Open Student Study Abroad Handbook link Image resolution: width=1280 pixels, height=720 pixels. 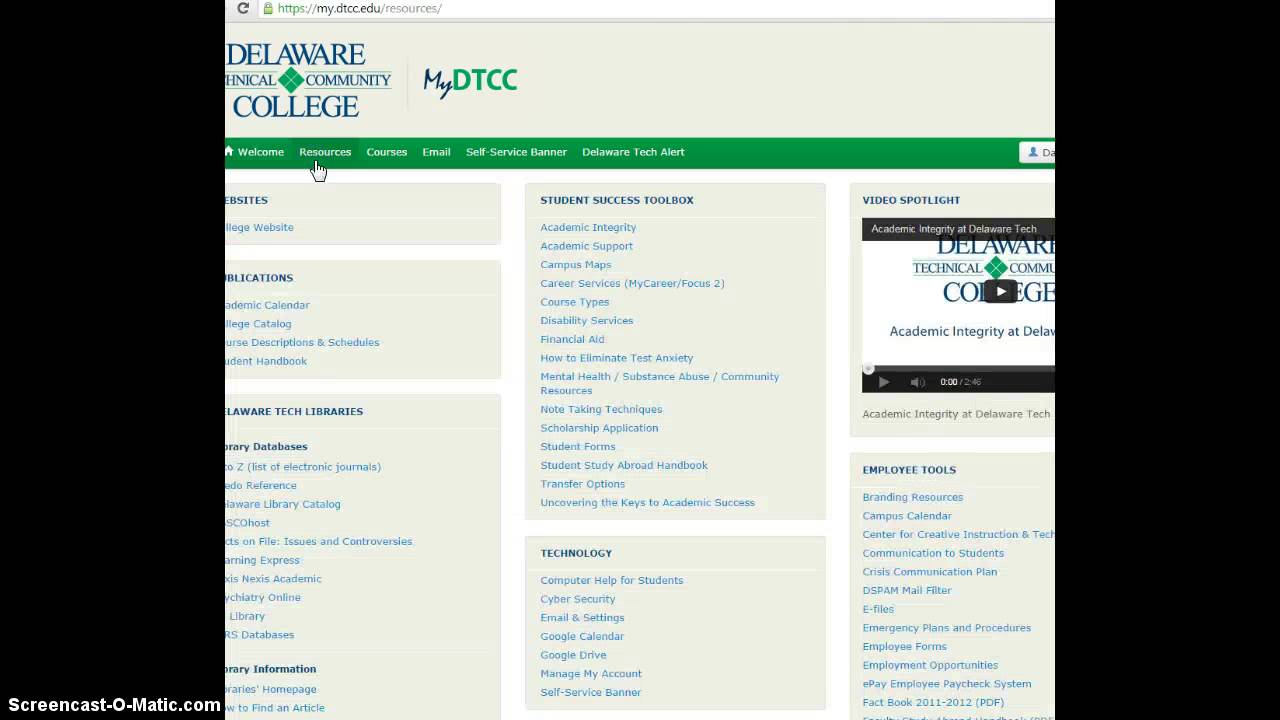tap(624, 465)
